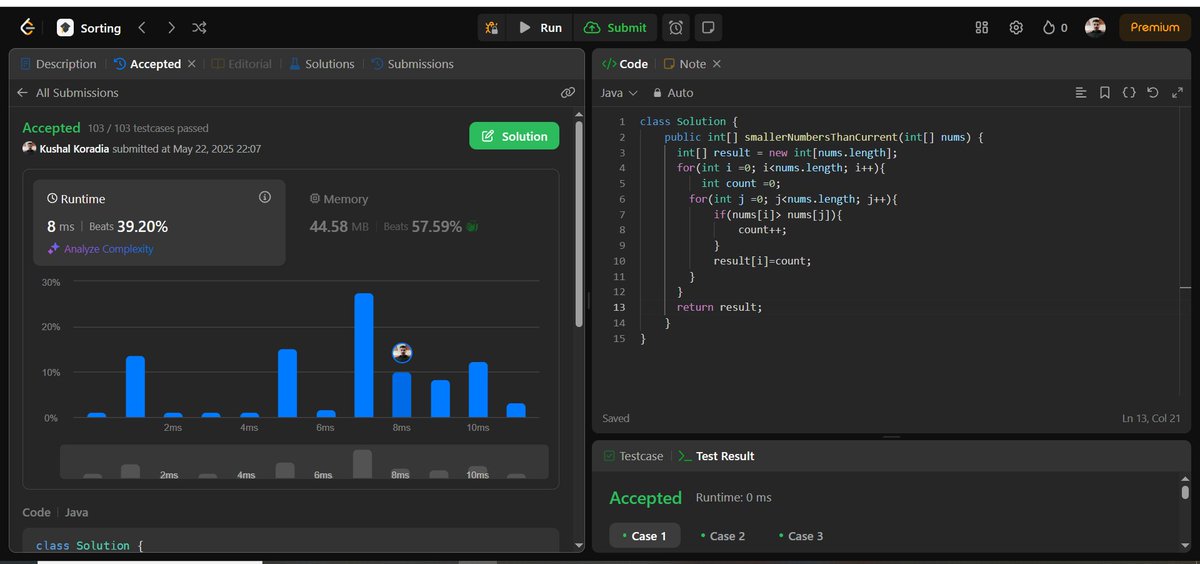
Task: Close the Accepted tab
Action: click(x=192, y=64)
